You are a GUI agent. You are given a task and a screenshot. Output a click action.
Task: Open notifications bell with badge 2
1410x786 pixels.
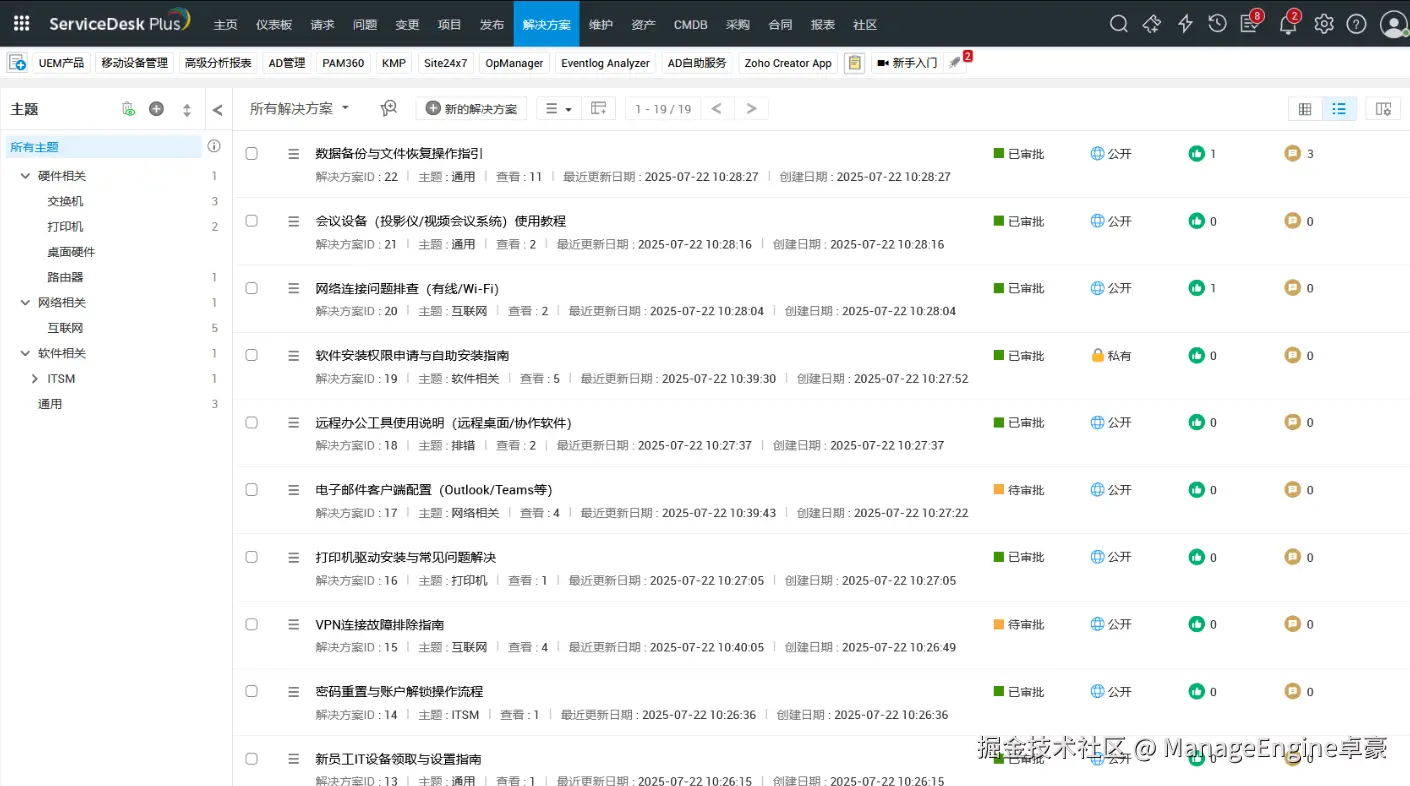point(1288,24)
